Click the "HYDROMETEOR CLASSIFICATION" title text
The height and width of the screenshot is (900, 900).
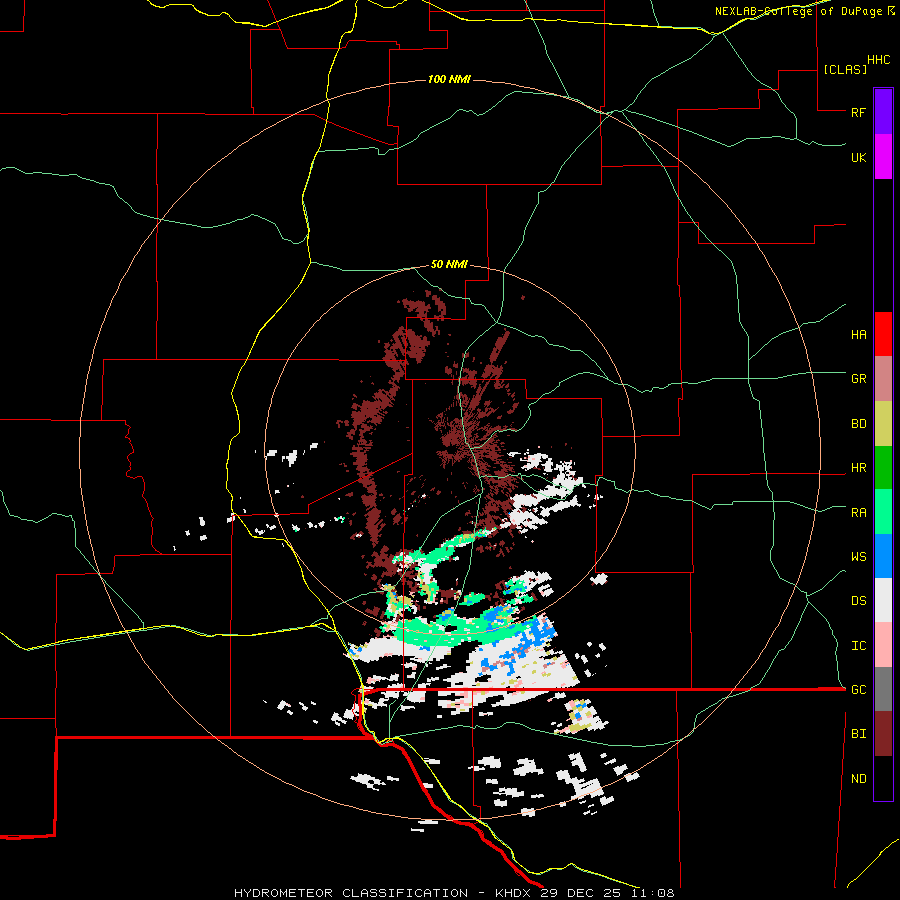(x=351, y=893)
